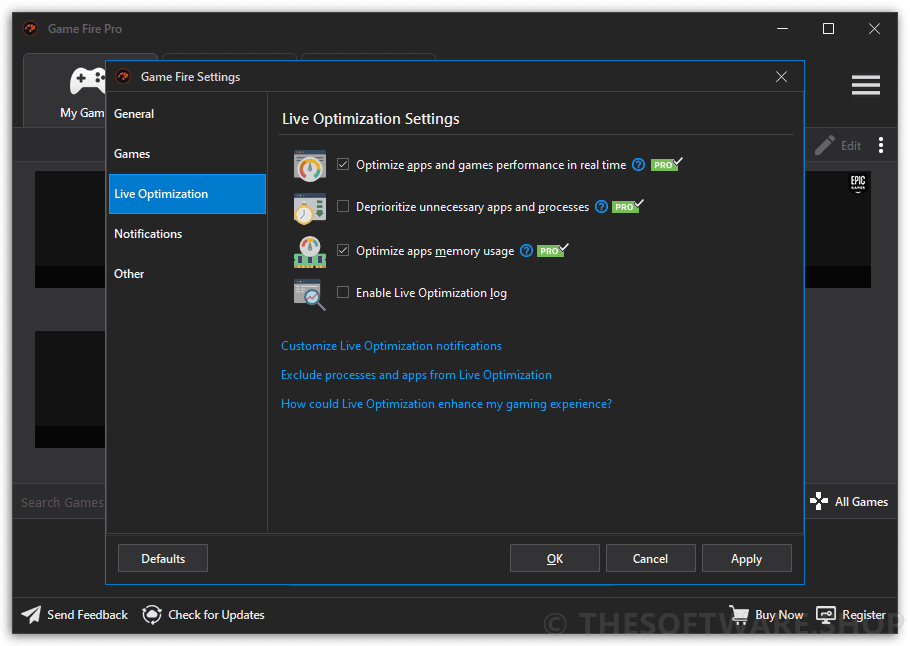This screenshot has height=646, width=910.
Task: Confirm settings with OK button
Action: pyautogui.click(x=555, y=558)
